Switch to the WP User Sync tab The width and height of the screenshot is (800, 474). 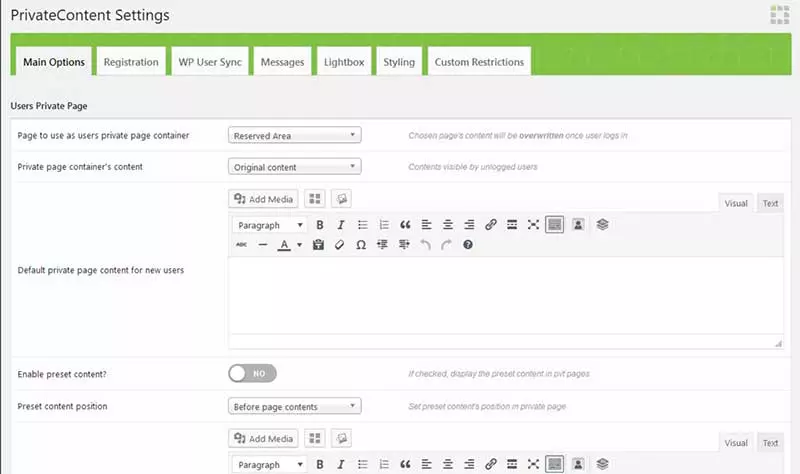(210, 62)
